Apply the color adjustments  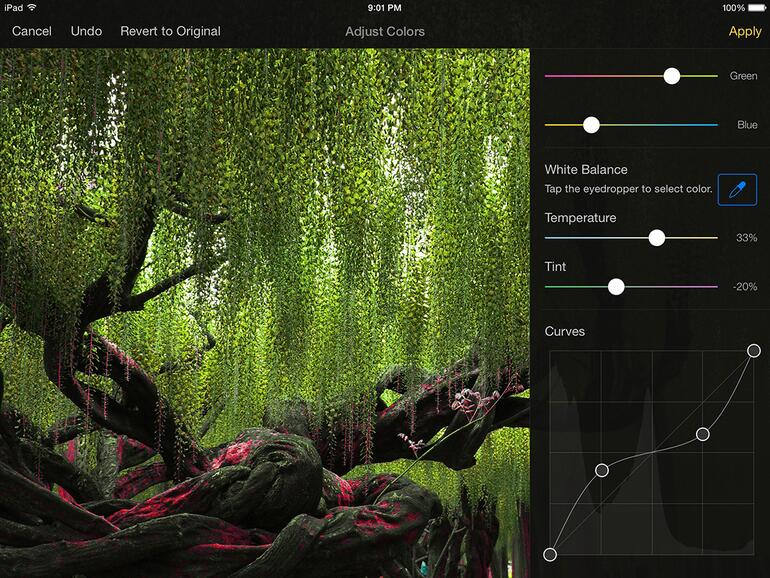(745, 31)
